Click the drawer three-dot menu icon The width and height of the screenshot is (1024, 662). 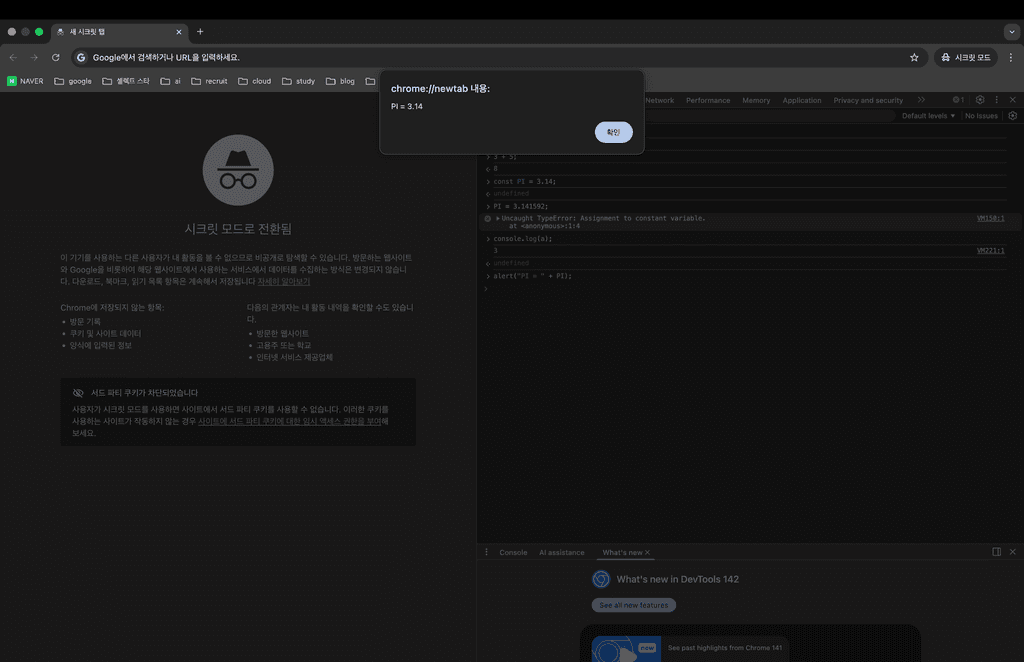487,552
